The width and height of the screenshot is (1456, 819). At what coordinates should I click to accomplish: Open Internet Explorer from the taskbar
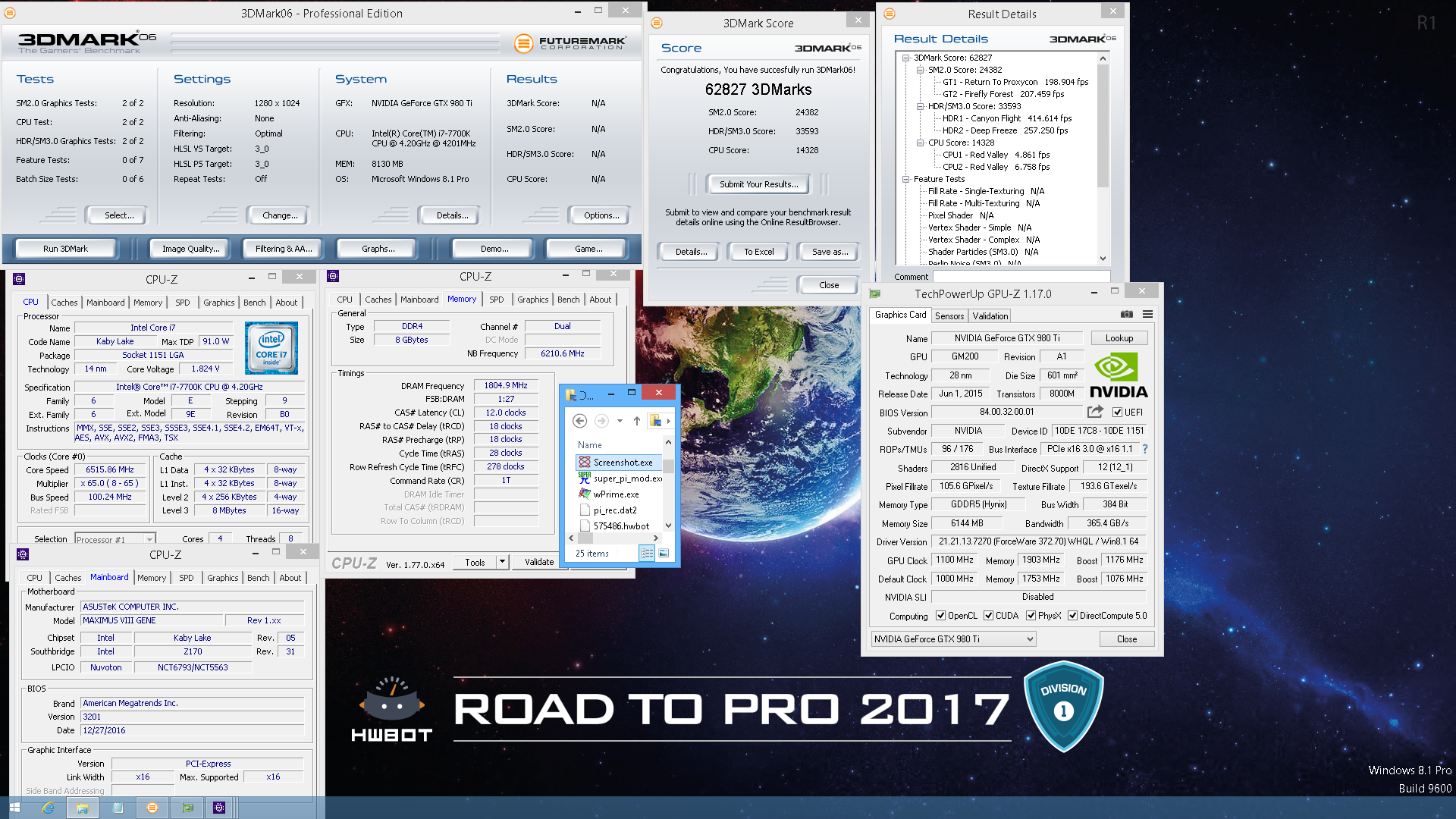[48, 808]
